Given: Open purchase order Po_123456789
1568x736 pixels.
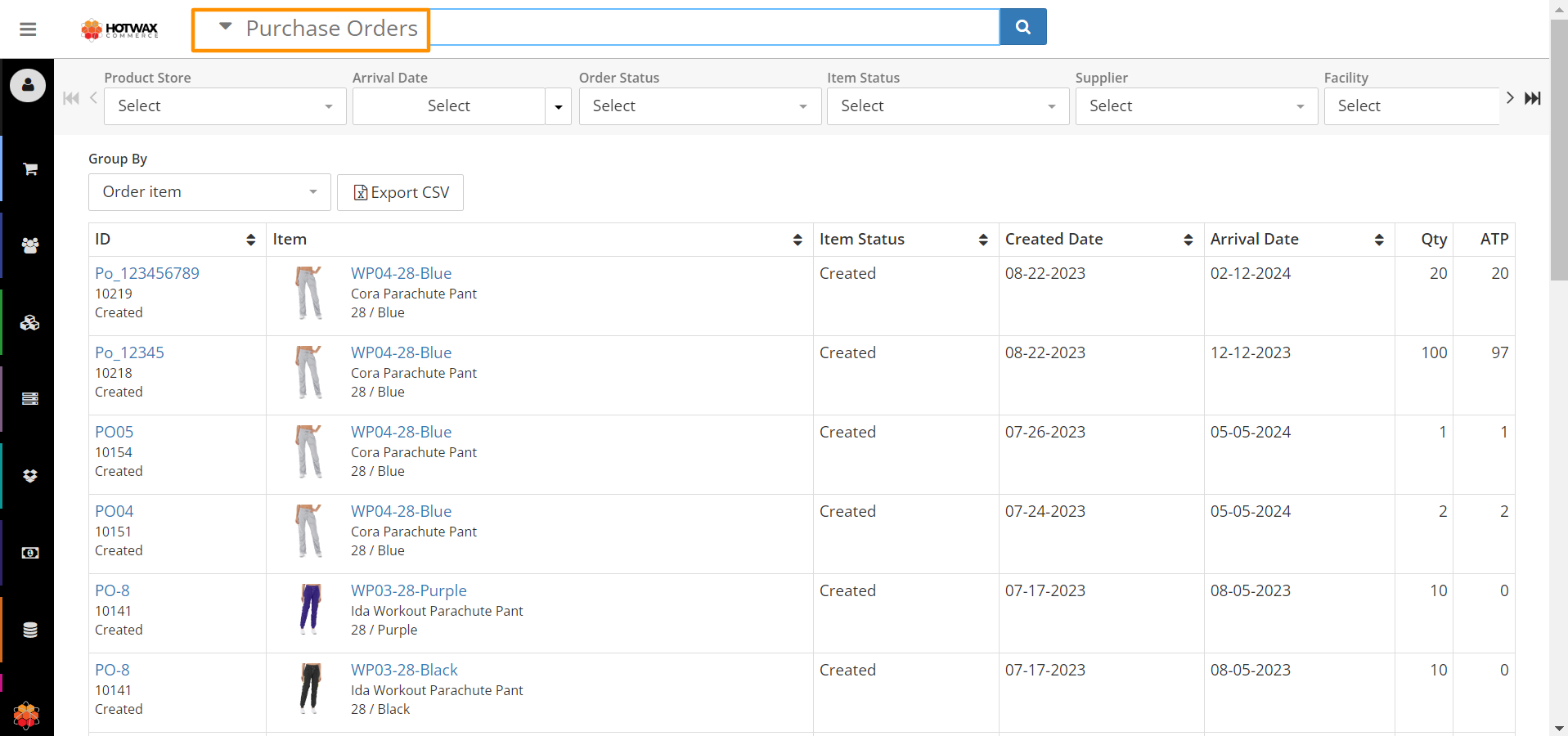Looking at the screenshot, I should 147,273.
